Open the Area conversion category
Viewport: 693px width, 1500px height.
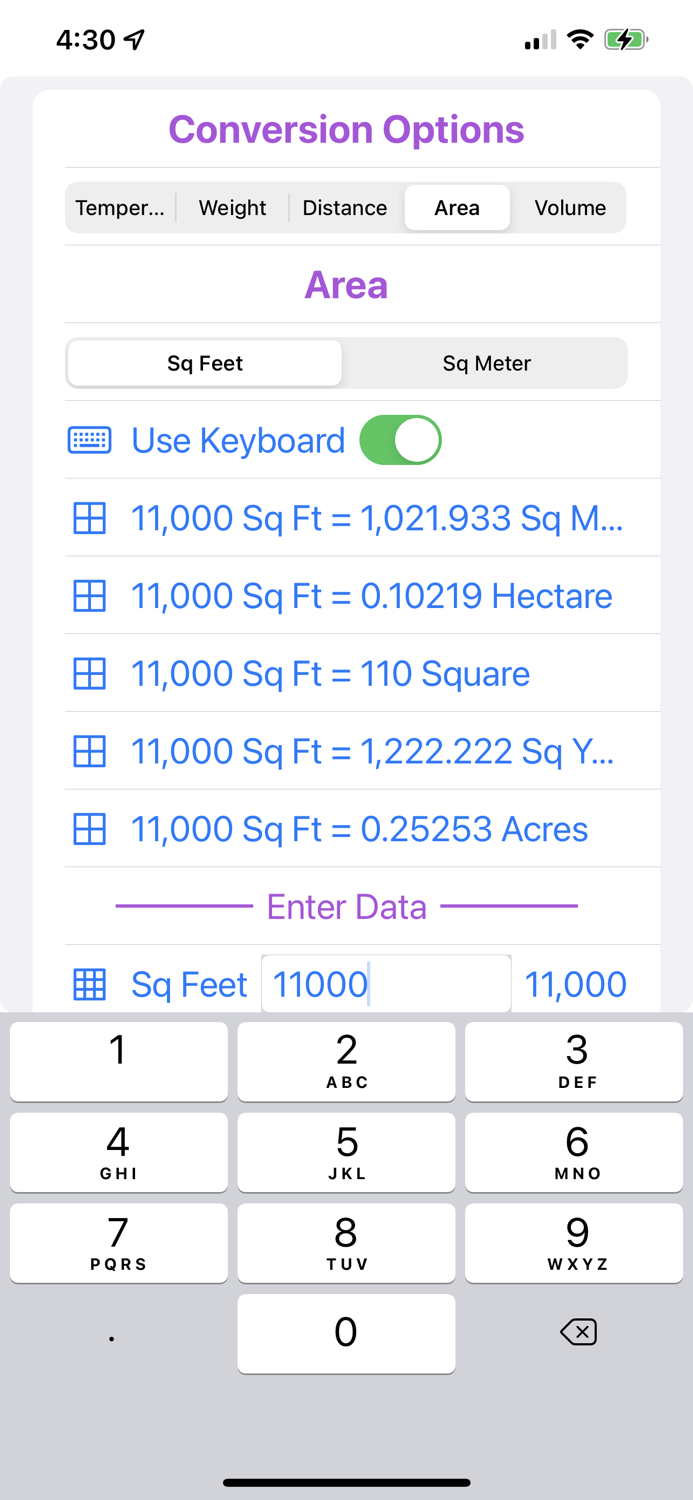456,207
